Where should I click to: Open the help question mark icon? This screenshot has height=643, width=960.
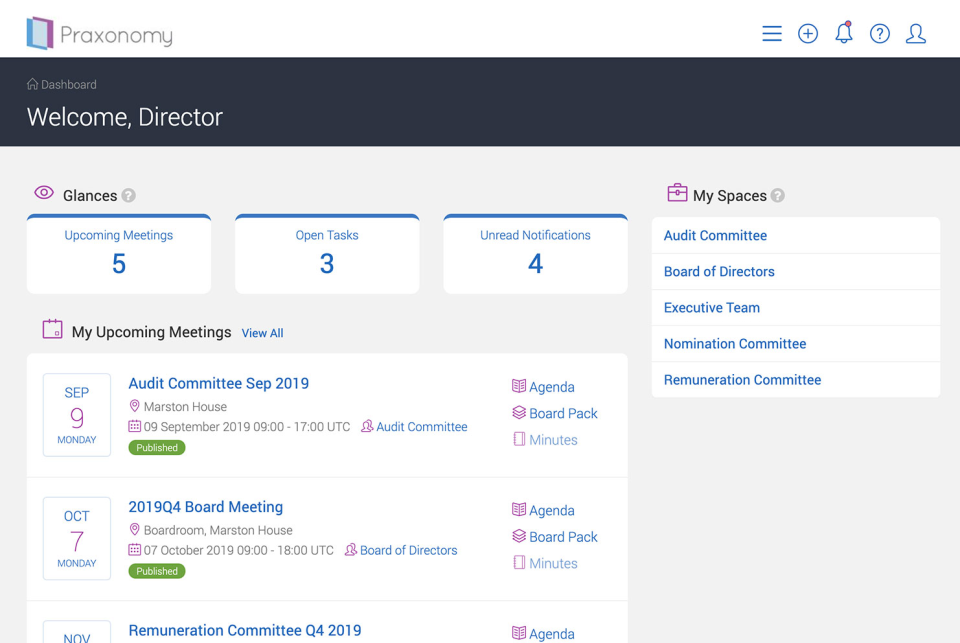point(879,33)
